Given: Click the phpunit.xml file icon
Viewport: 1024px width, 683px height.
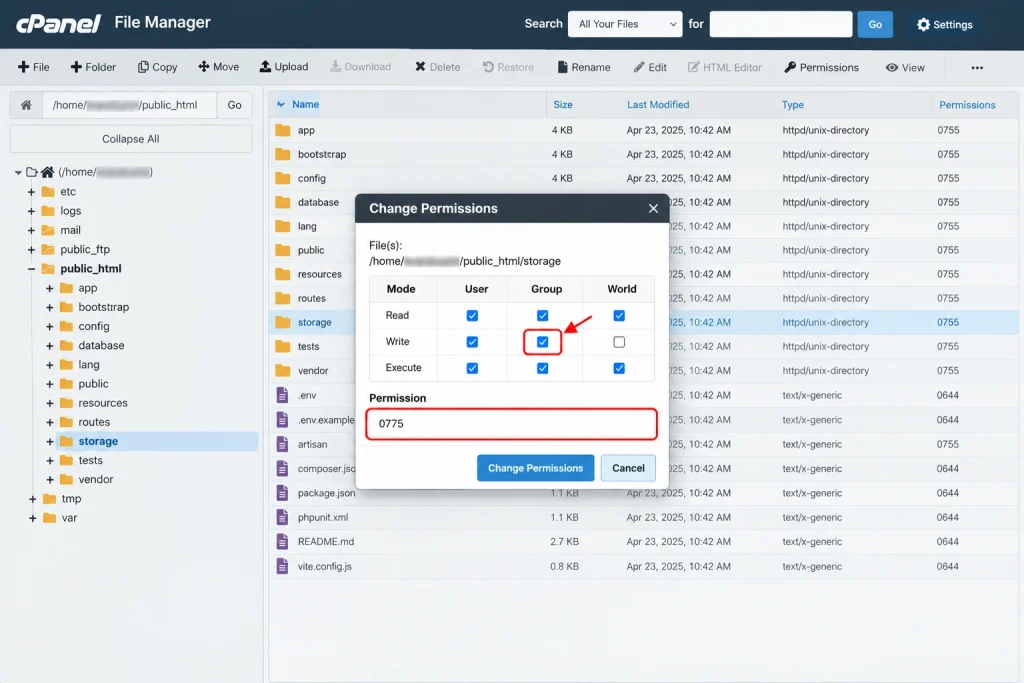Looking at the screenshot, I should point(282,517).
